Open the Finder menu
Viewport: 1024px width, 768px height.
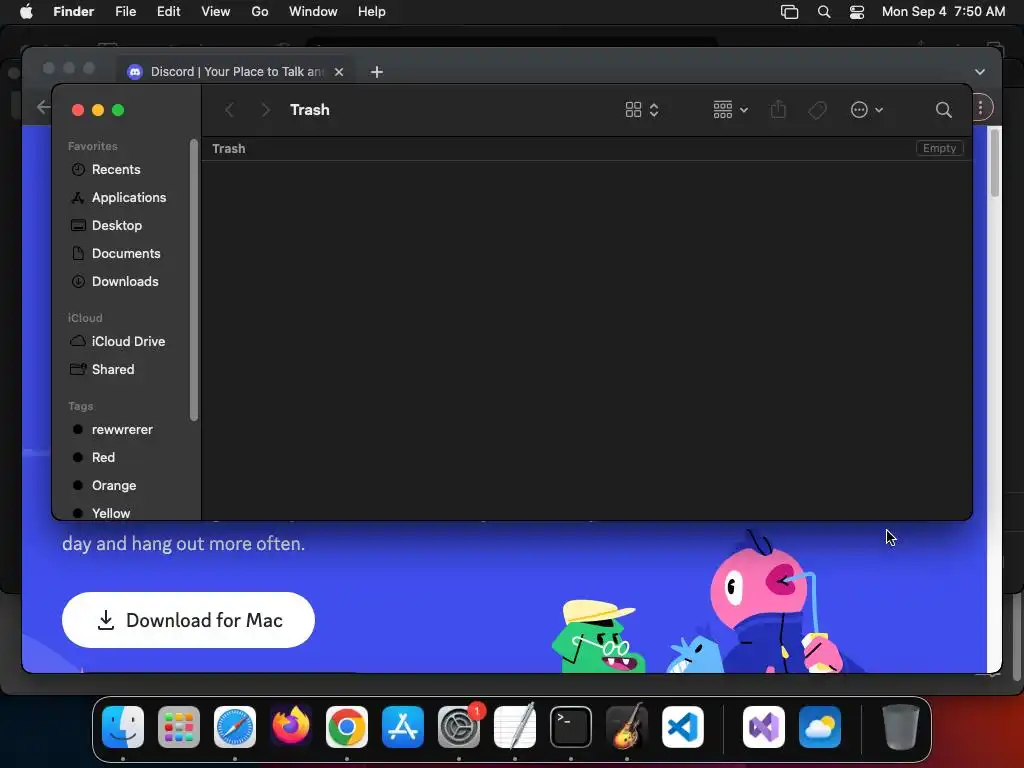[x=74, y=12]
